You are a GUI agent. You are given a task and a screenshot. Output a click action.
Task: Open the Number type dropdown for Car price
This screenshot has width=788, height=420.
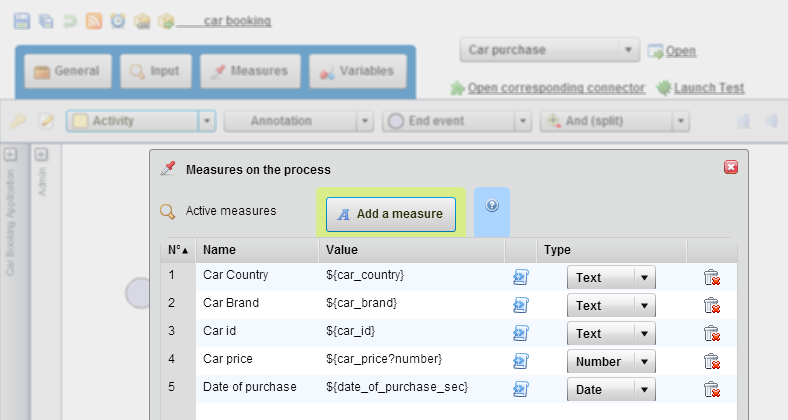644,361
